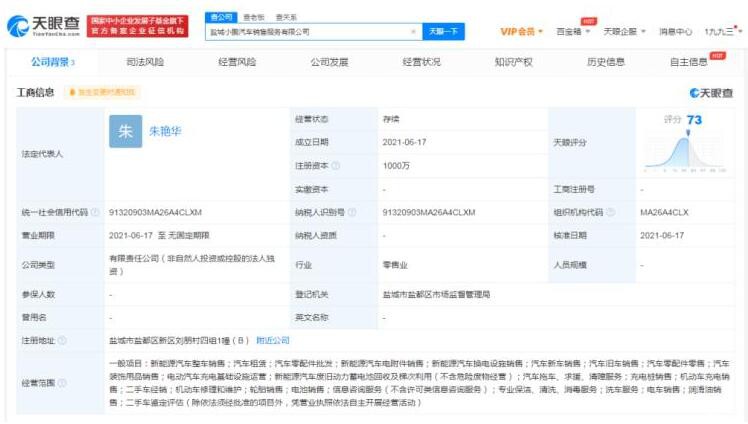Viewport: 748px width, 424px height.
Task: Click the help icon next to 注册地址
Action: [62, 341]
